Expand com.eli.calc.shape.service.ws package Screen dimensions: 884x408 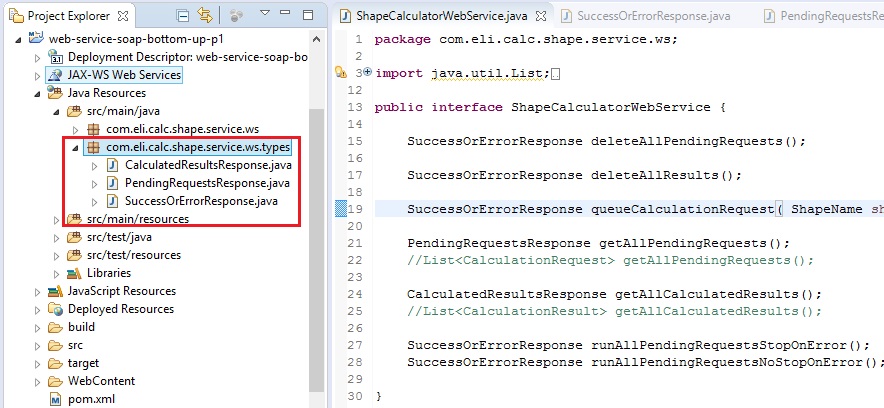(76, 130)
